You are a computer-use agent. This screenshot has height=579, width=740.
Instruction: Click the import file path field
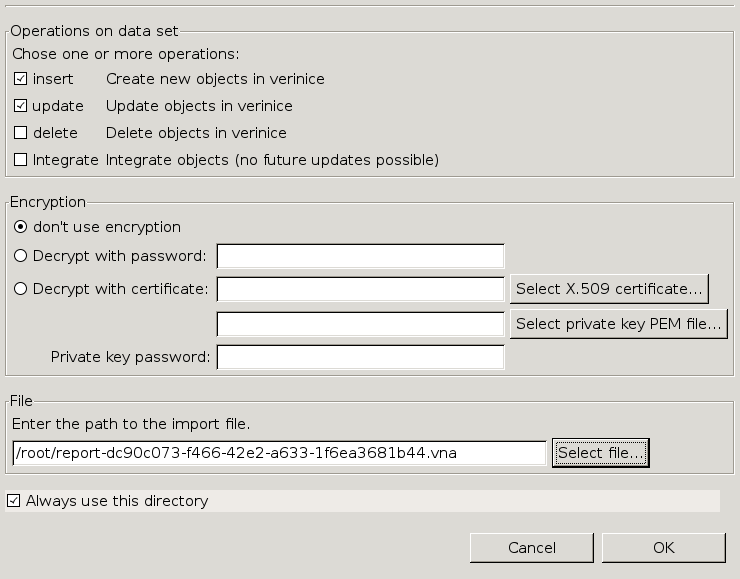tap(280, 453)
